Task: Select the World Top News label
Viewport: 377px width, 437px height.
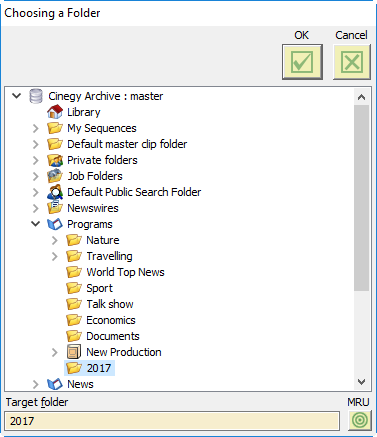Action: [x=125, y=272]
